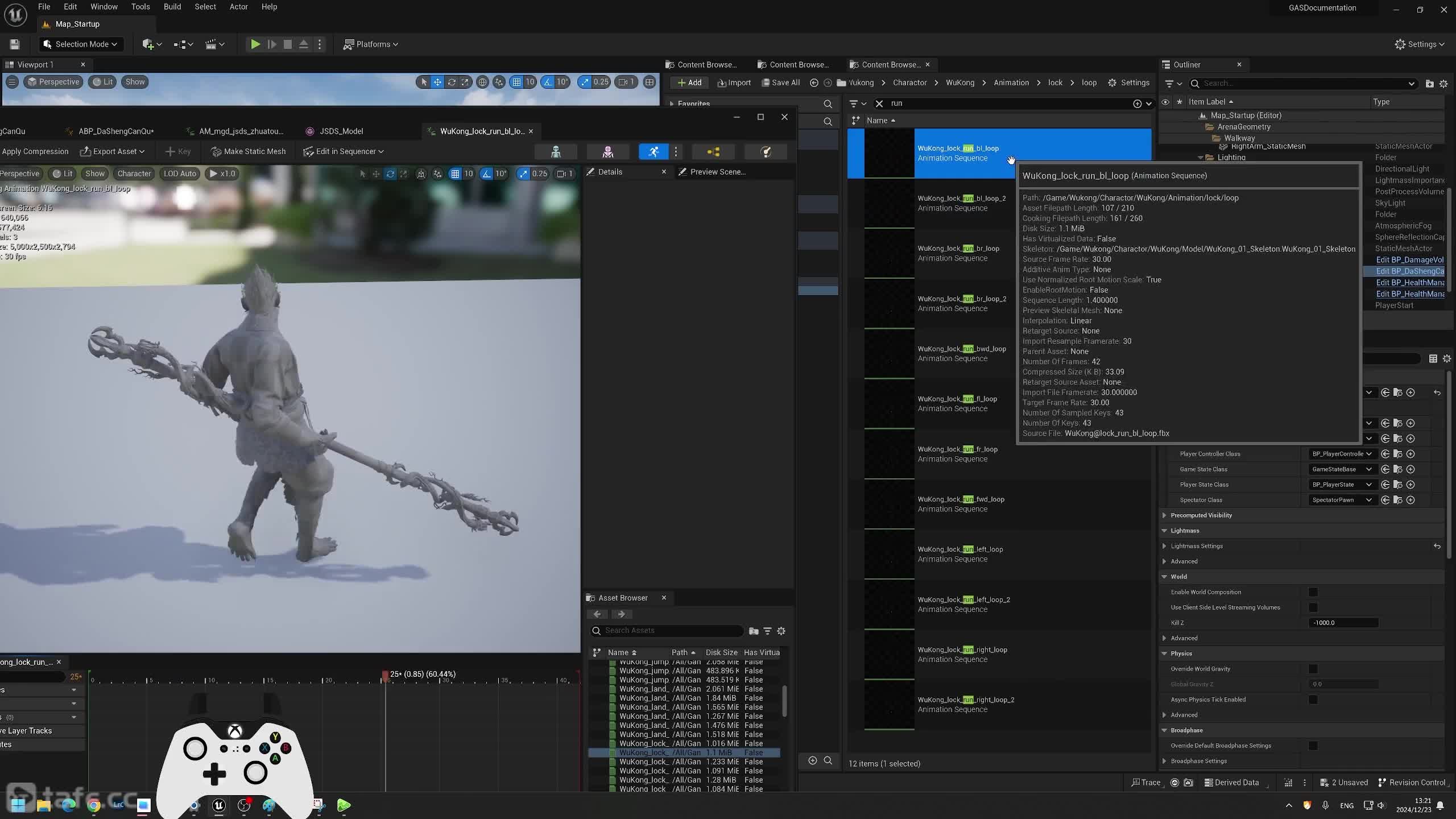Toggle Async Physics Tick Enabled checkbox
This screenshot has width=1456, height=819.
(x=1313, y=700)
